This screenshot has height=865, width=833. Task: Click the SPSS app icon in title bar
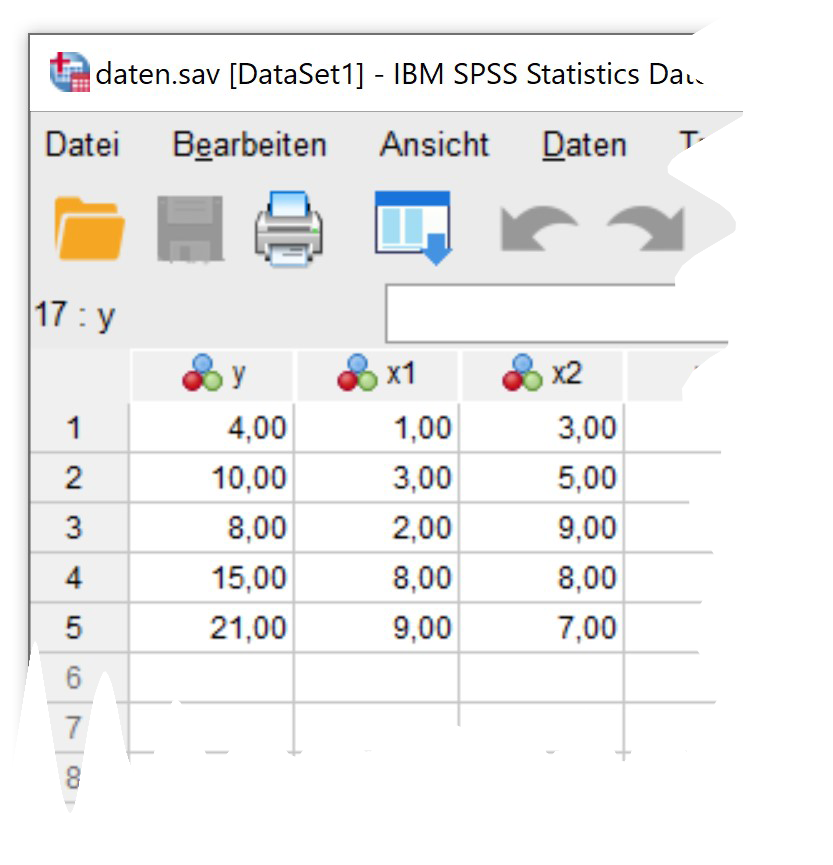click(69, 73)
